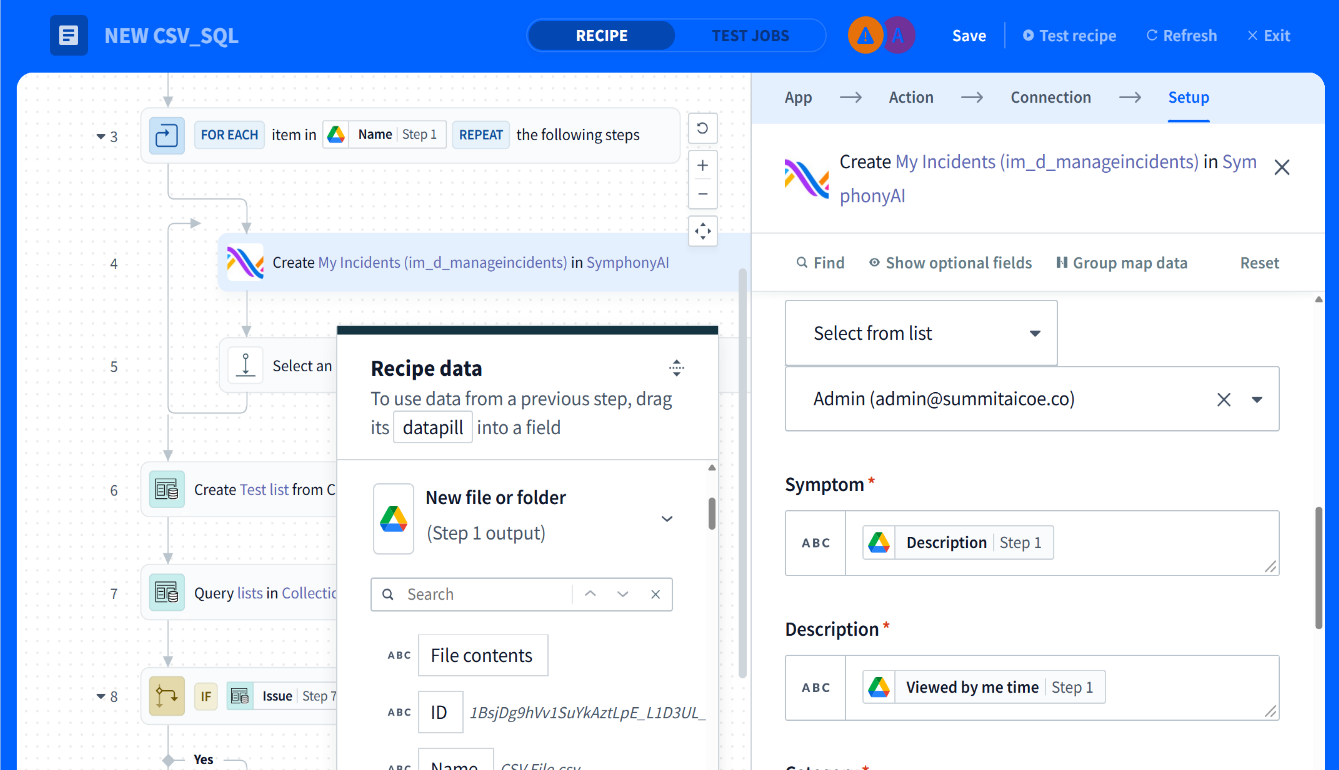
Task: Open the purple user avatar
Action: [898, 36]
